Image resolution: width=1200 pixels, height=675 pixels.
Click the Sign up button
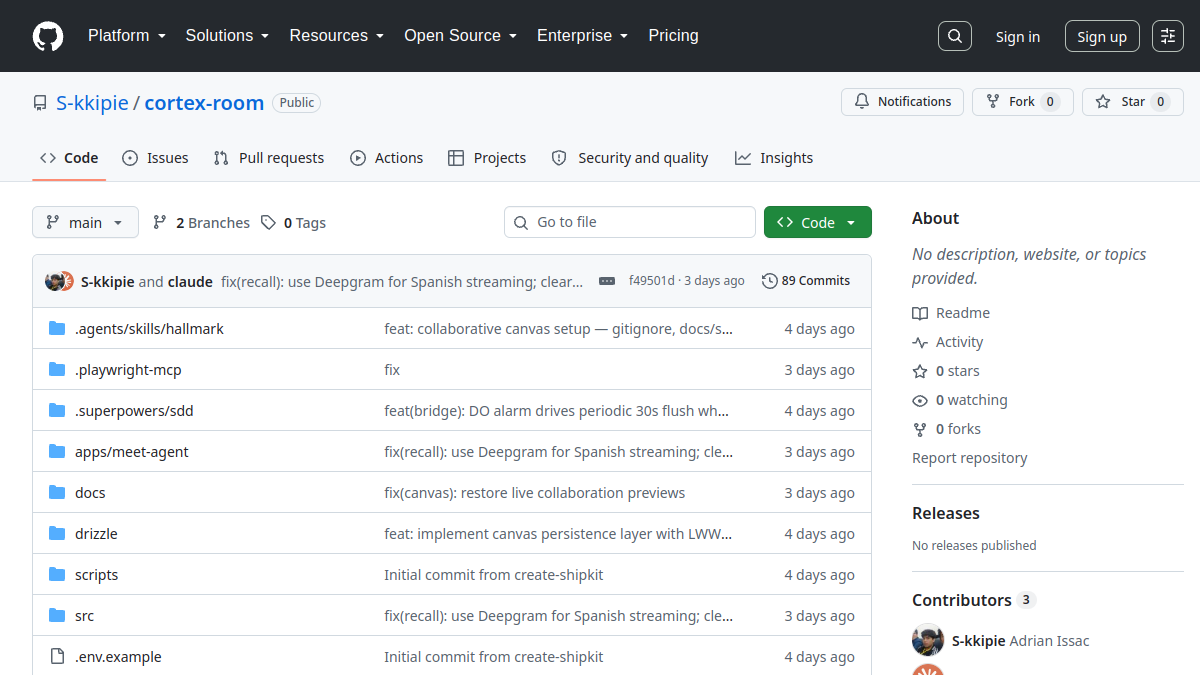[1102, 36]
